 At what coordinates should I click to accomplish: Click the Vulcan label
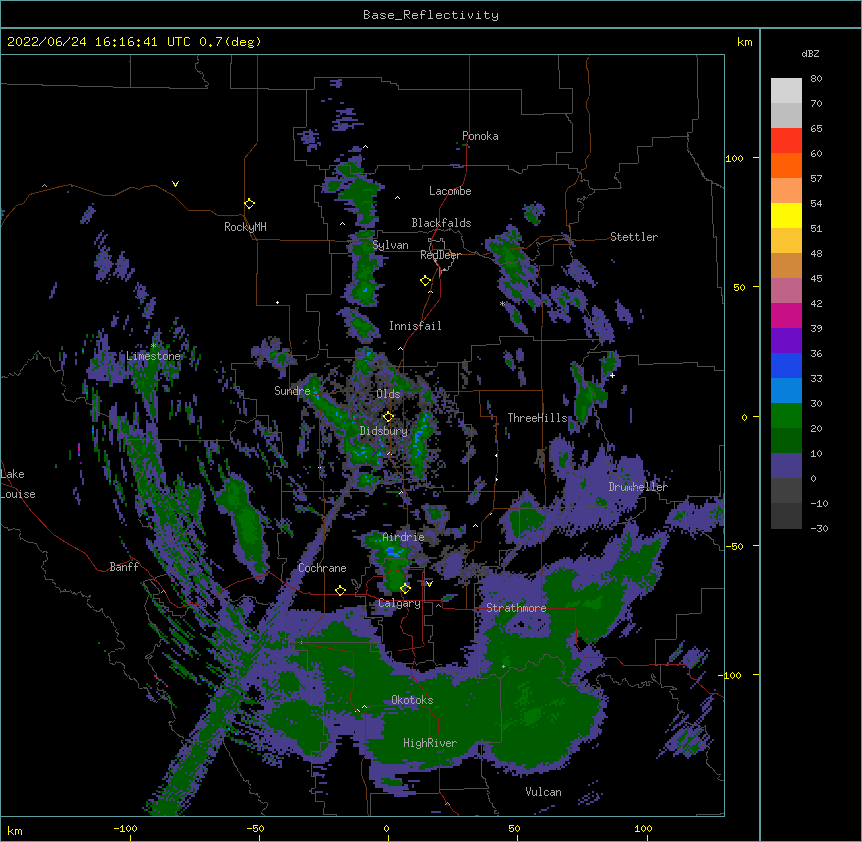543,792
